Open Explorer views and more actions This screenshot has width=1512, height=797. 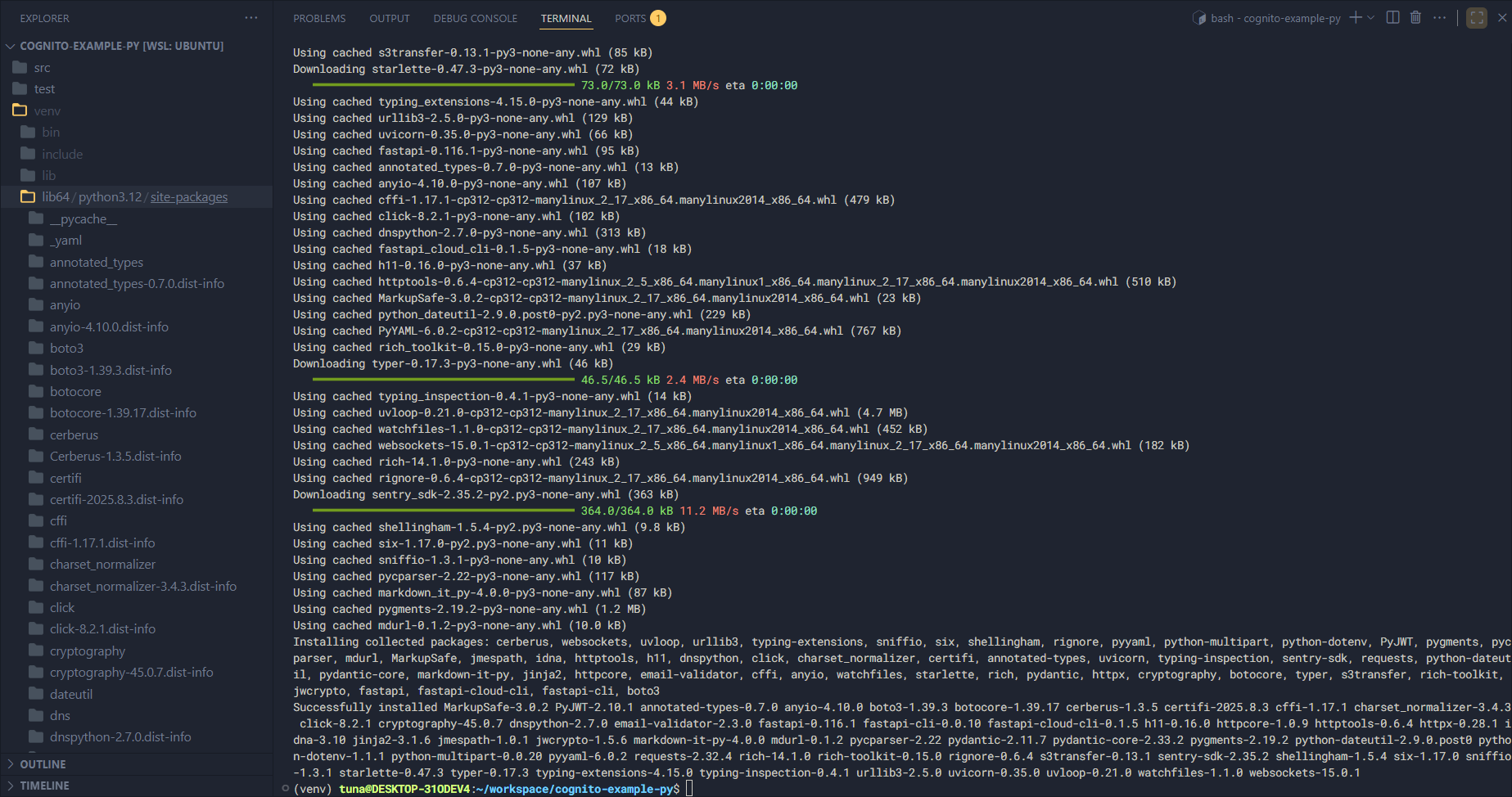coord(251,17)
